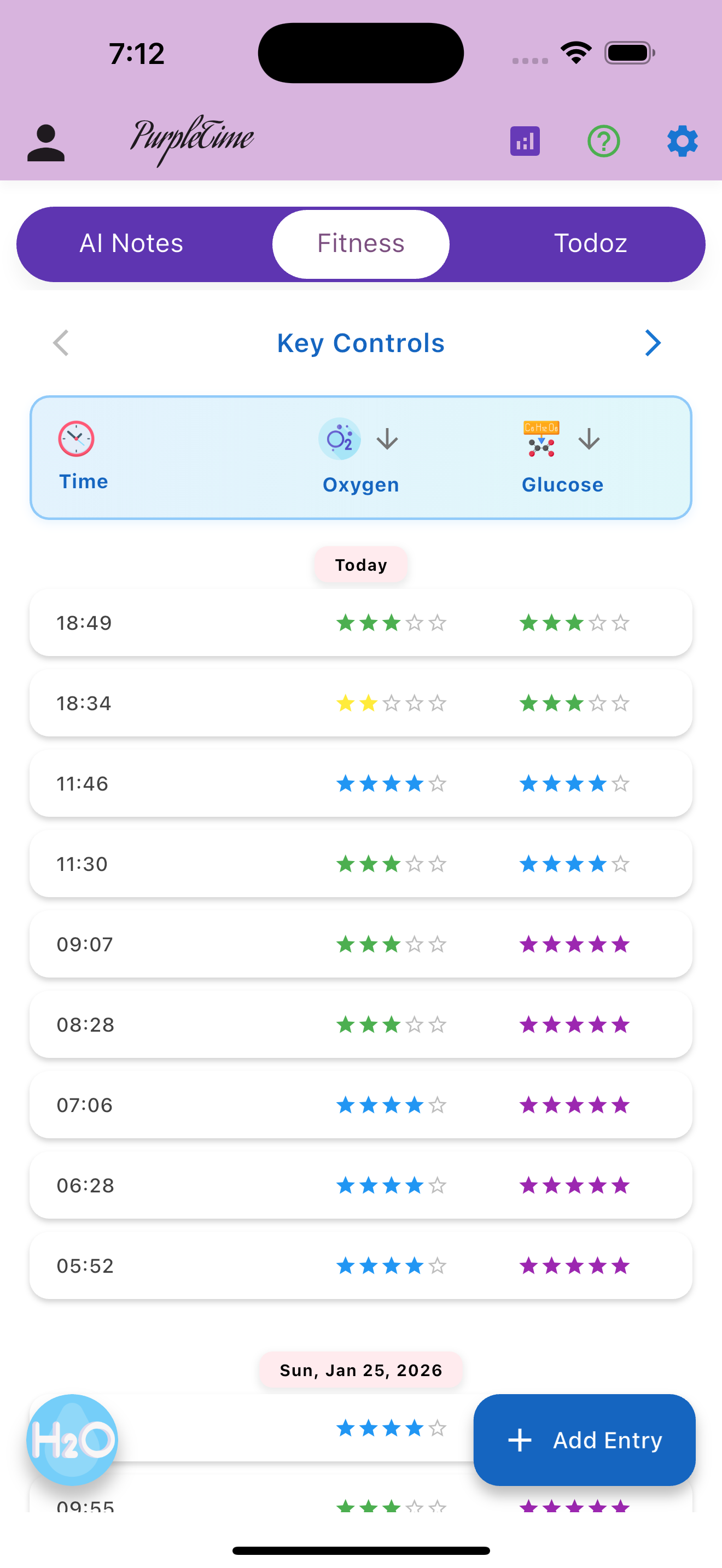The width and height of the screenshot is (722, 1568).
Task: Switch to the AI Notes tab
Action: pyautogui.click(x=131, y=243)
